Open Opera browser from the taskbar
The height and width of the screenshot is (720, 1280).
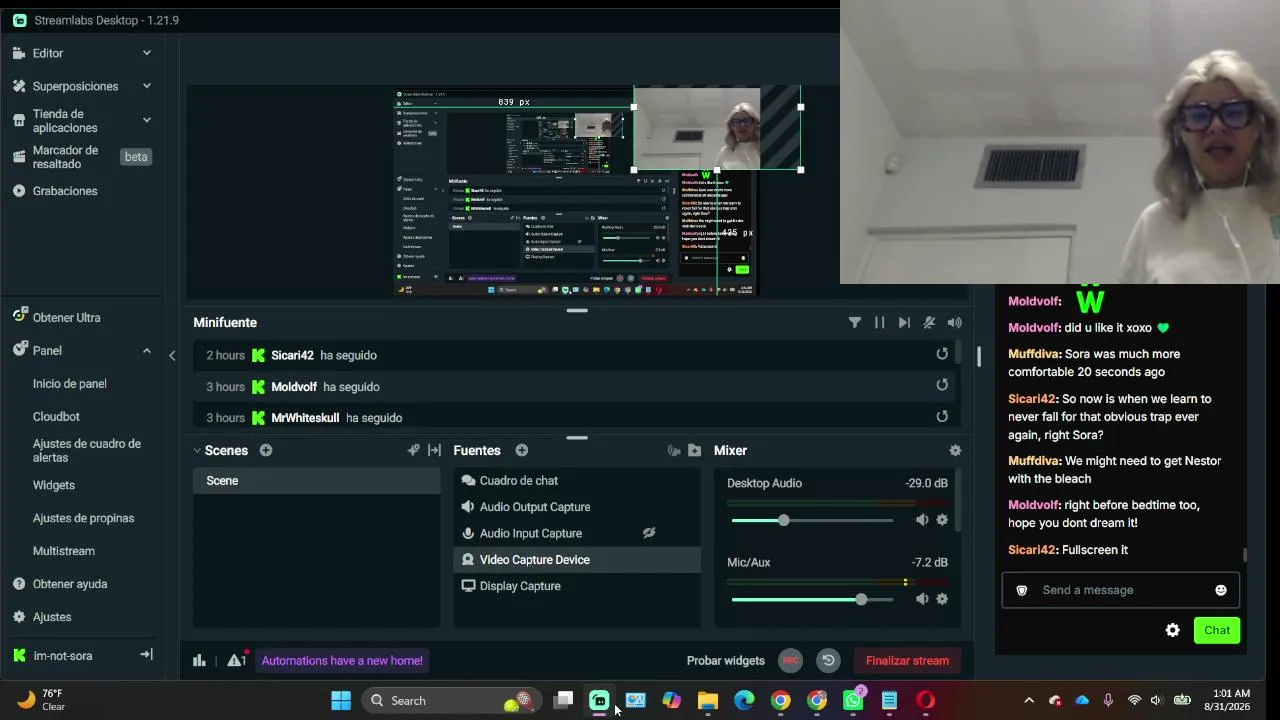click(x=926, y=700)
